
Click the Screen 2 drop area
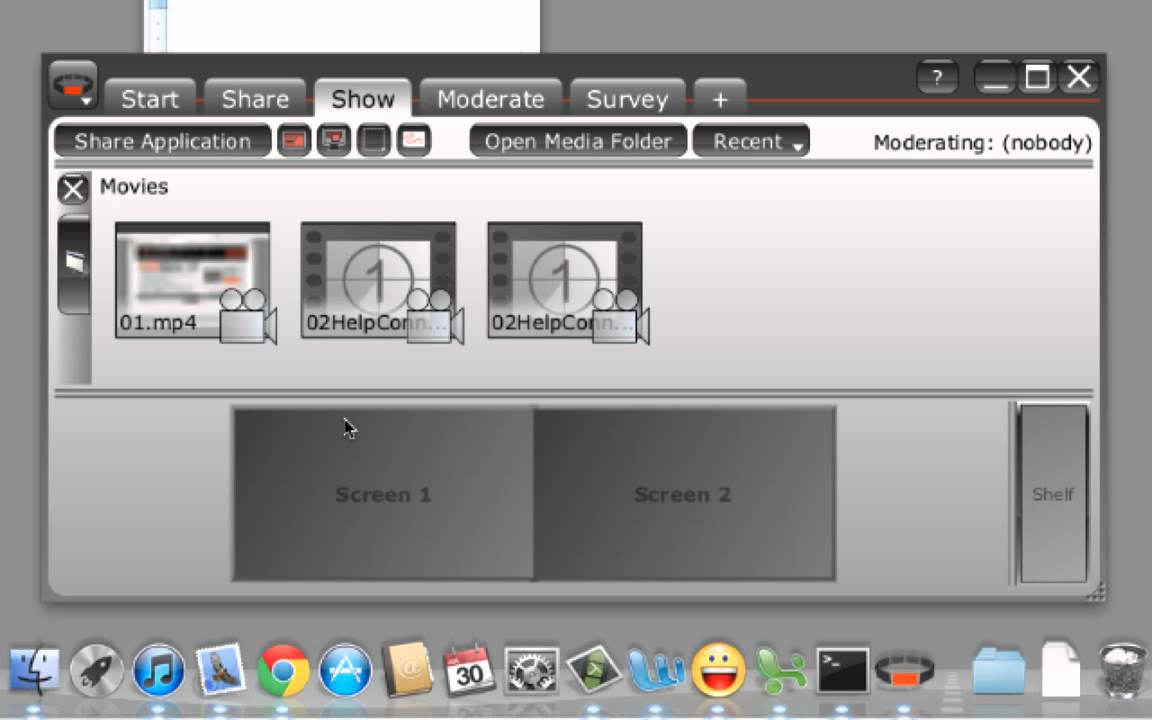[x=684, y=494]
